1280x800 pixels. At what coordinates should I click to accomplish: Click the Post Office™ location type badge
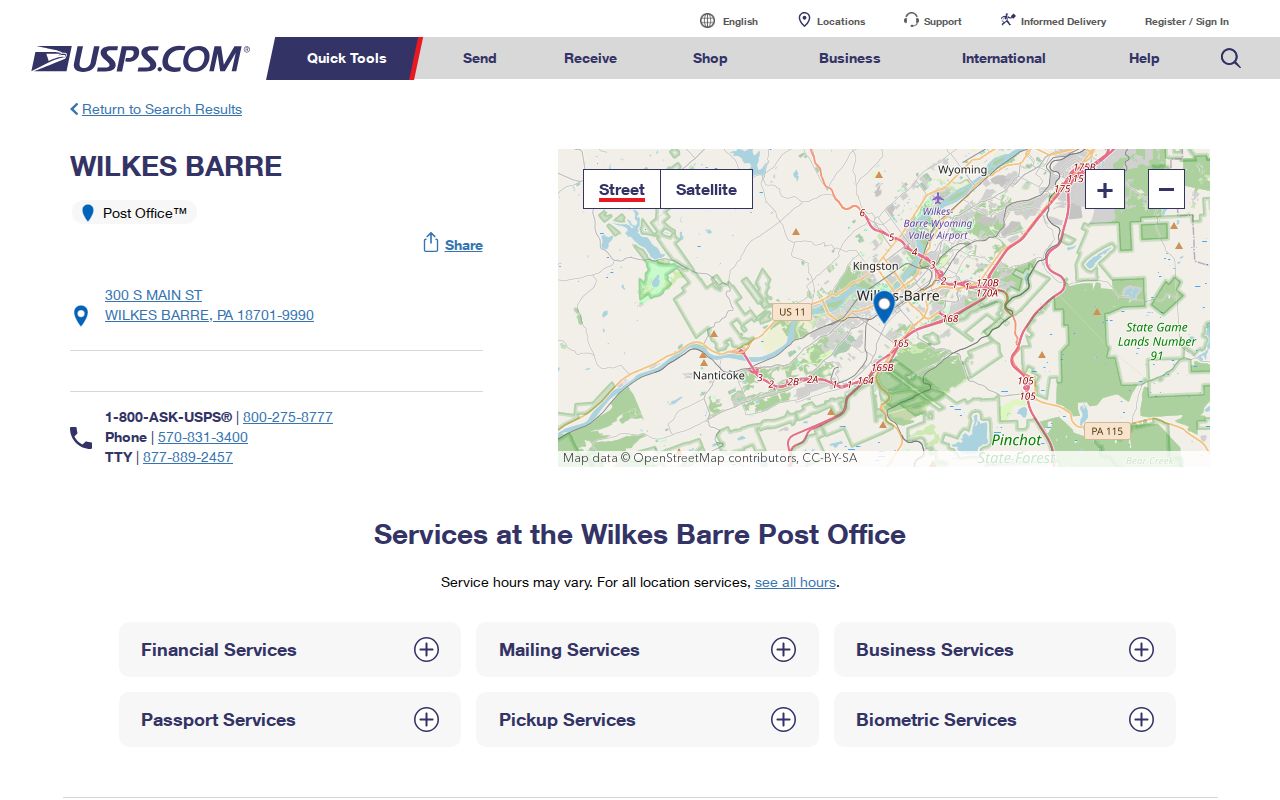[134, 213]
